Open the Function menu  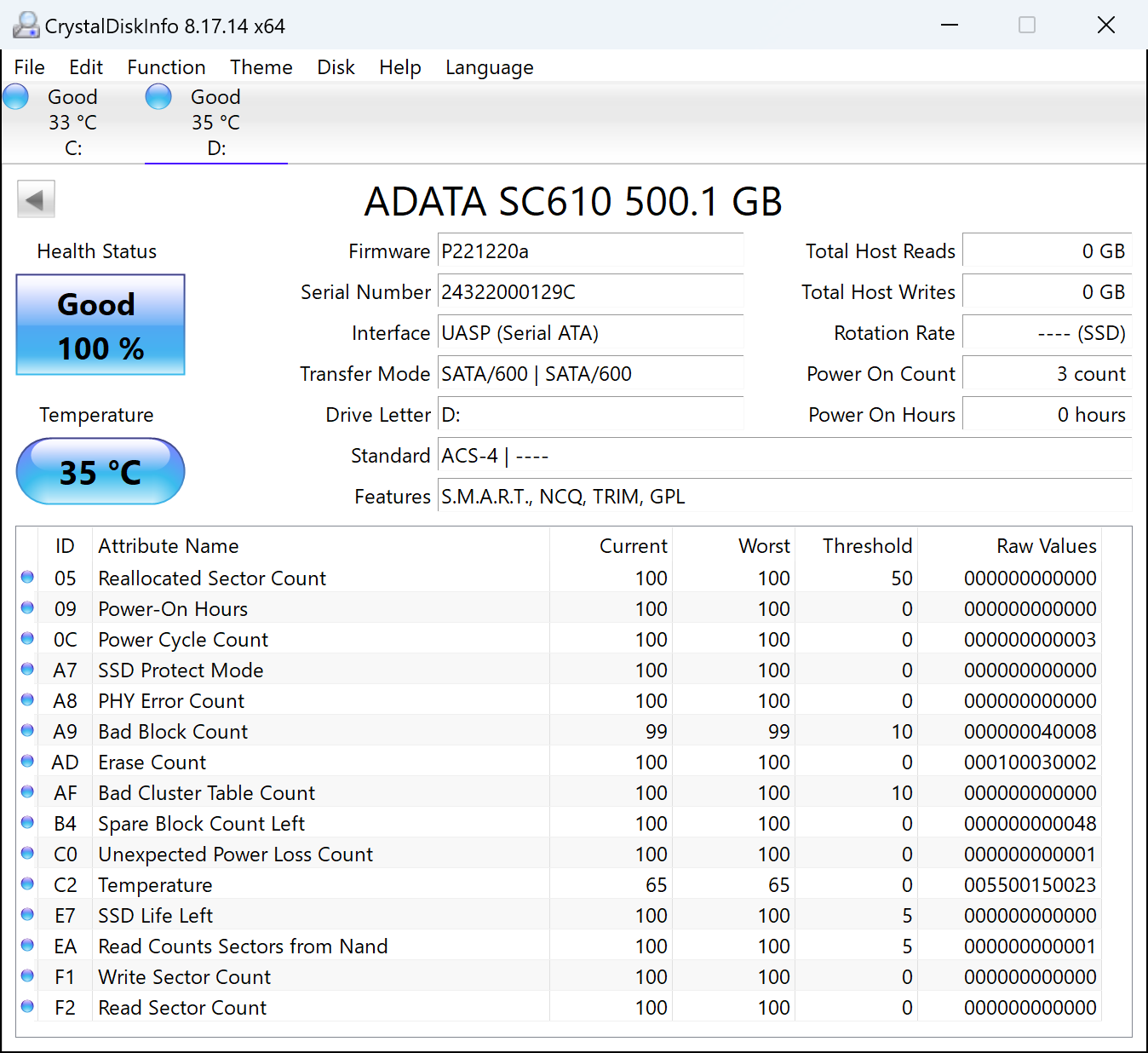point(166,67)
